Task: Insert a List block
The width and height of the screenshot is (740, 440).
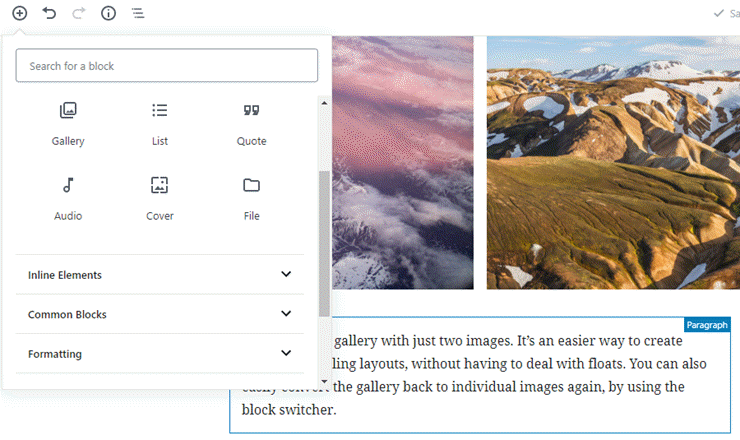Action: (x=160, y=125)
